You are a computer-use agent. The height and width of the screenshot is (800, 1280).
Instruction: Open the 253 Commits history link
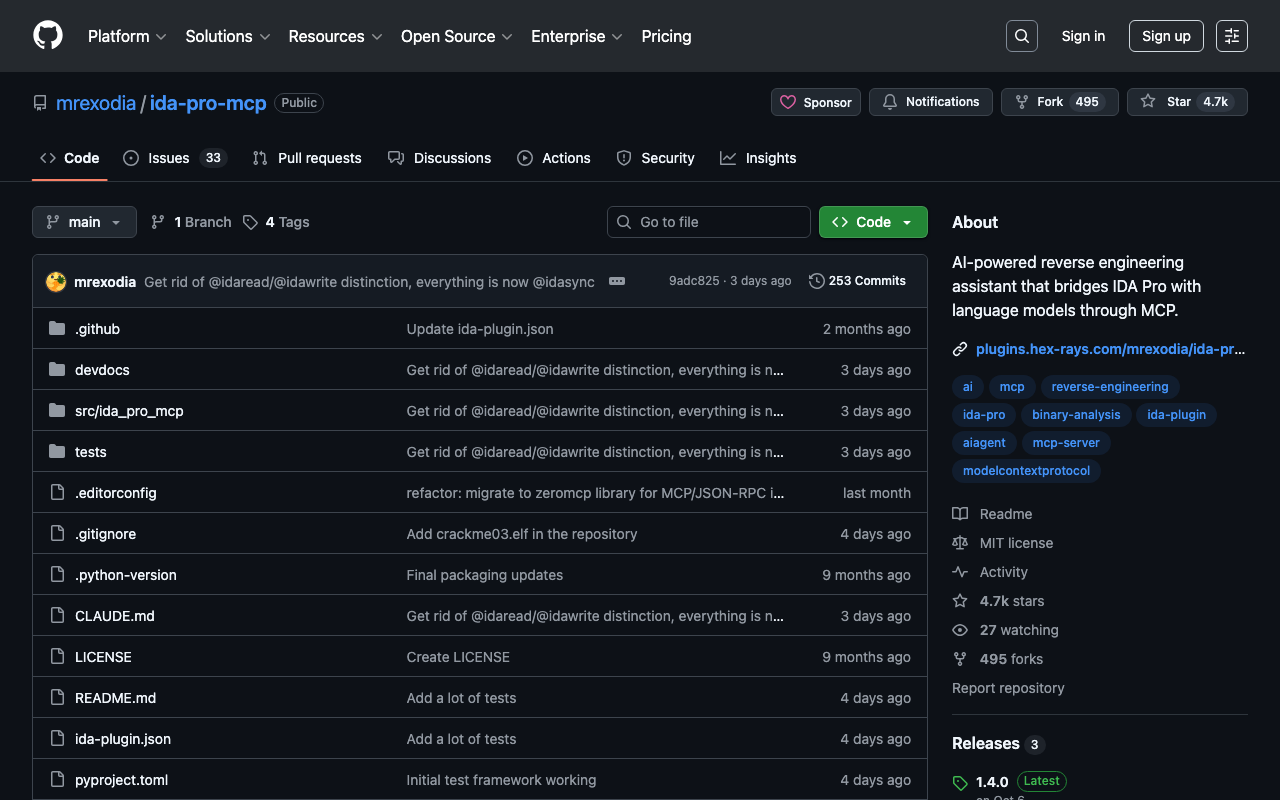click(x=857, y=281)
